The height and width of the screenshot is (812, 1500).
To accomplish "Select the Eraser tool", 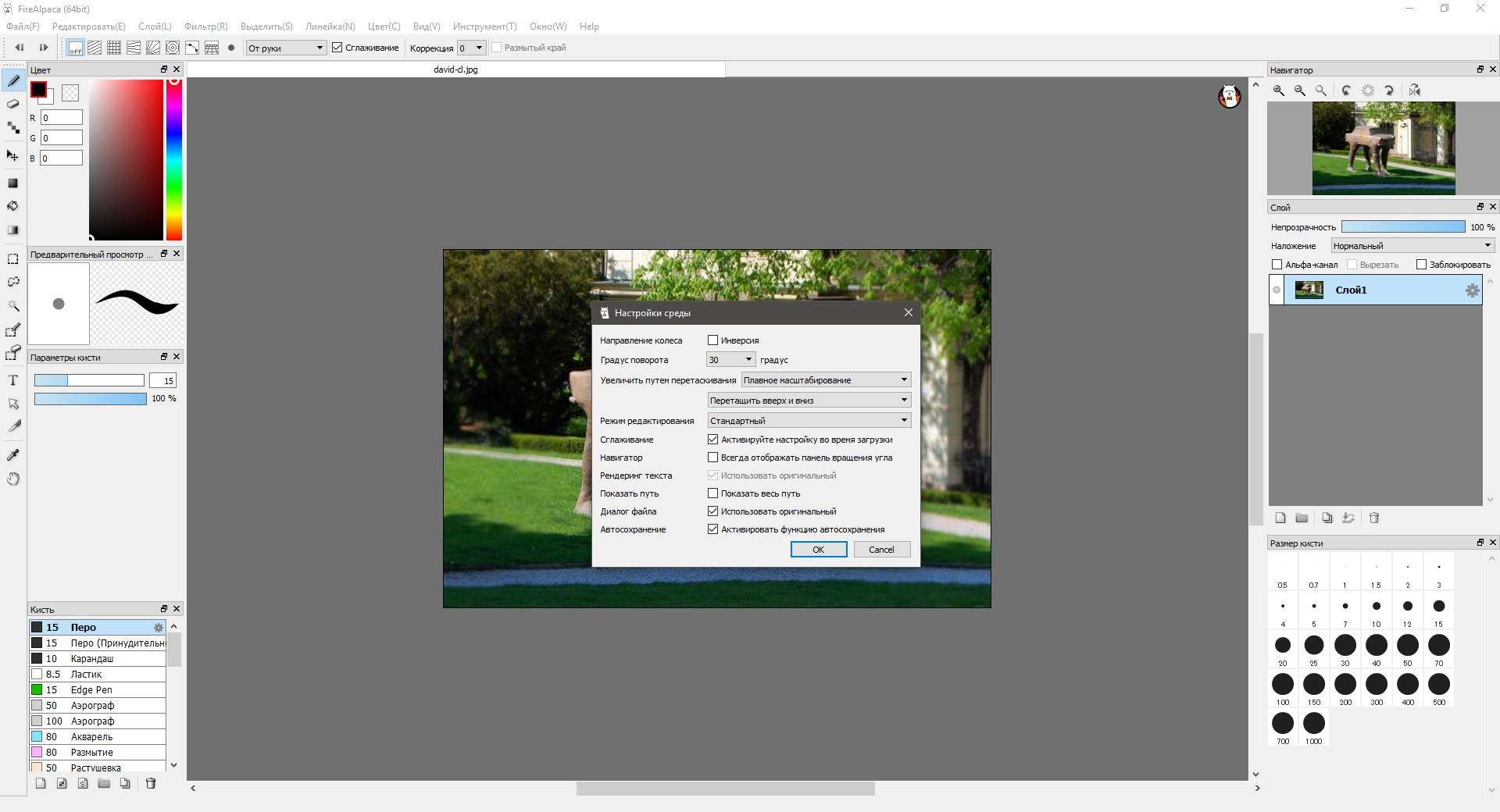I will (x=13, y=104).
